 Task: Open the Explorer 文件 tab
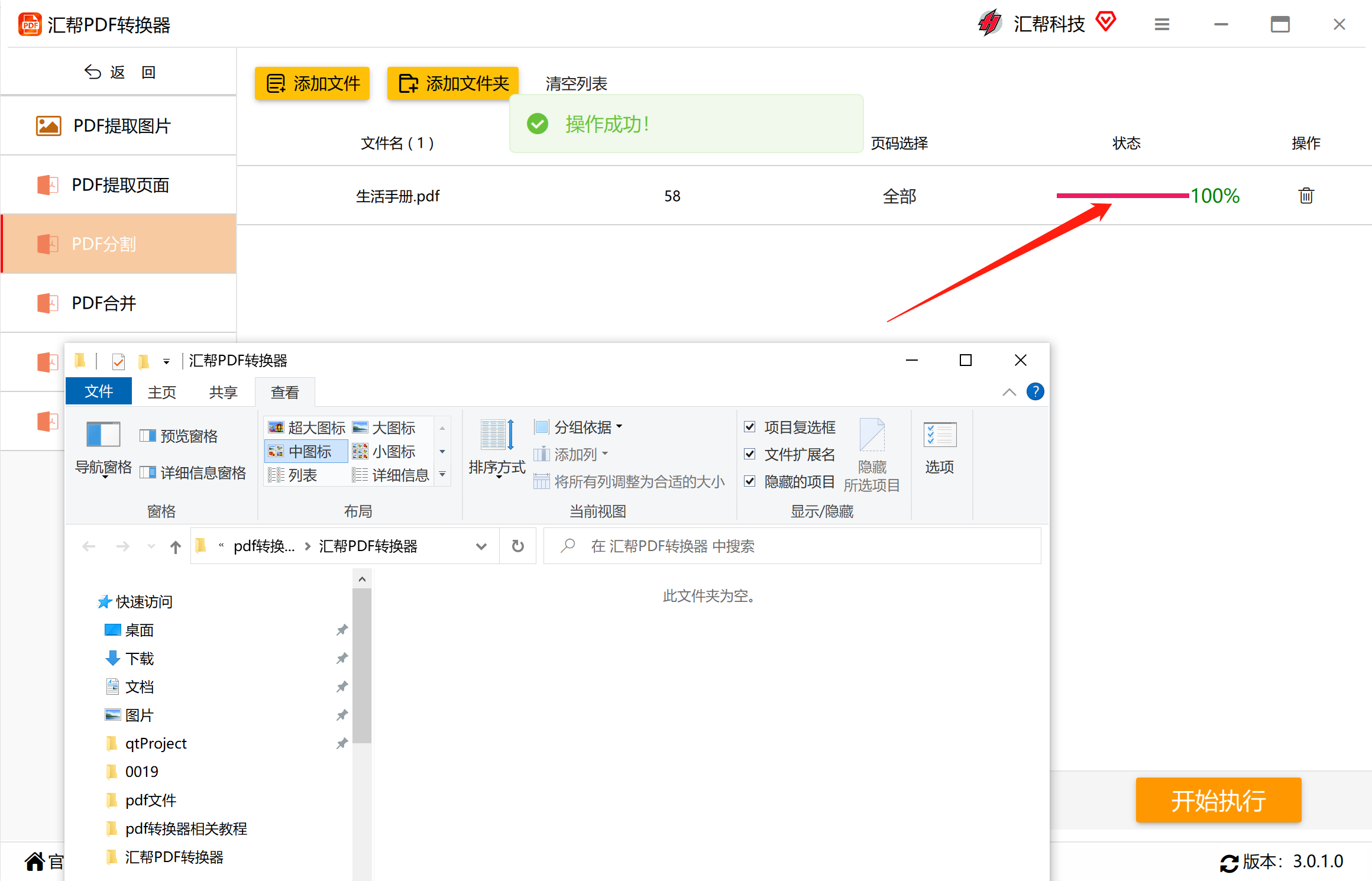[x=99, y=391]
